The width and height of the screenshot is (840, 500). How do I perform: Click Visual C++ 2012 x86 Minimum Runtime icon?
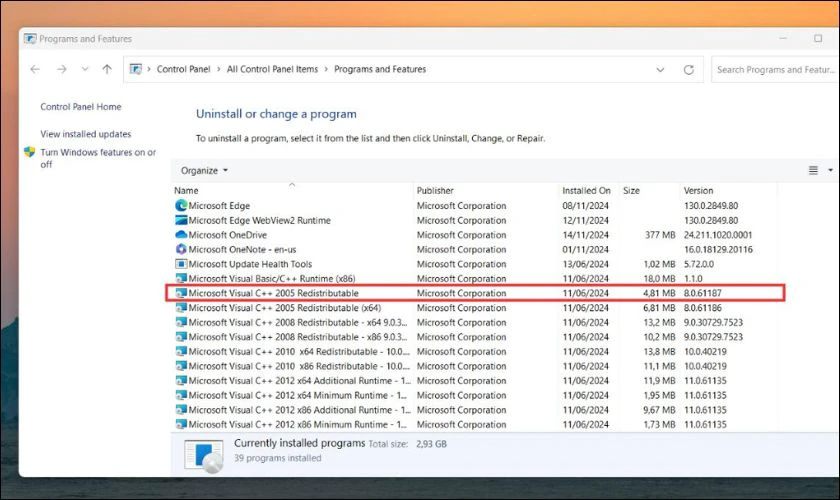click(181, 424)
